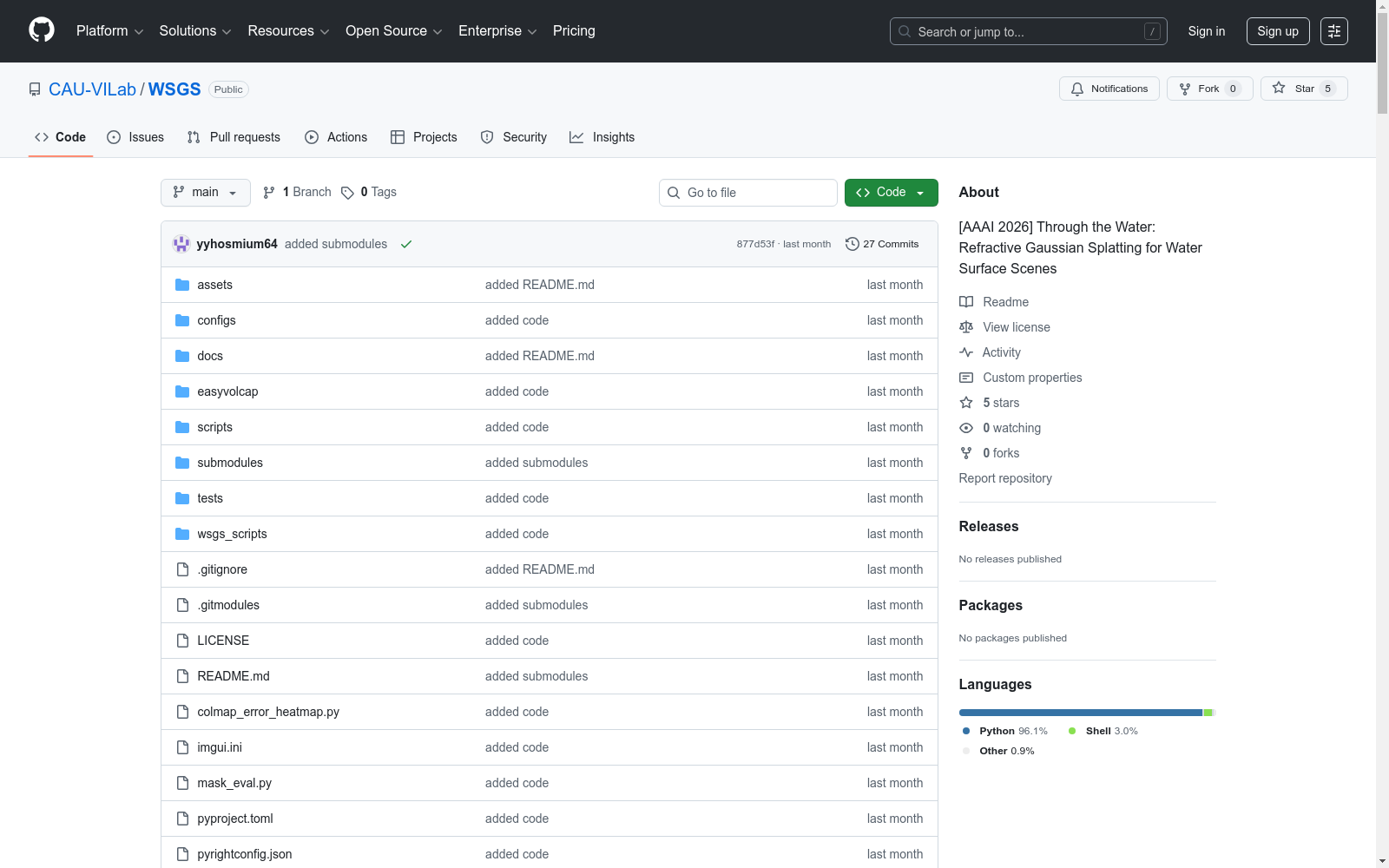Click the submodules folder icon
Screen dimensions: 1389x868
point(182,463)
